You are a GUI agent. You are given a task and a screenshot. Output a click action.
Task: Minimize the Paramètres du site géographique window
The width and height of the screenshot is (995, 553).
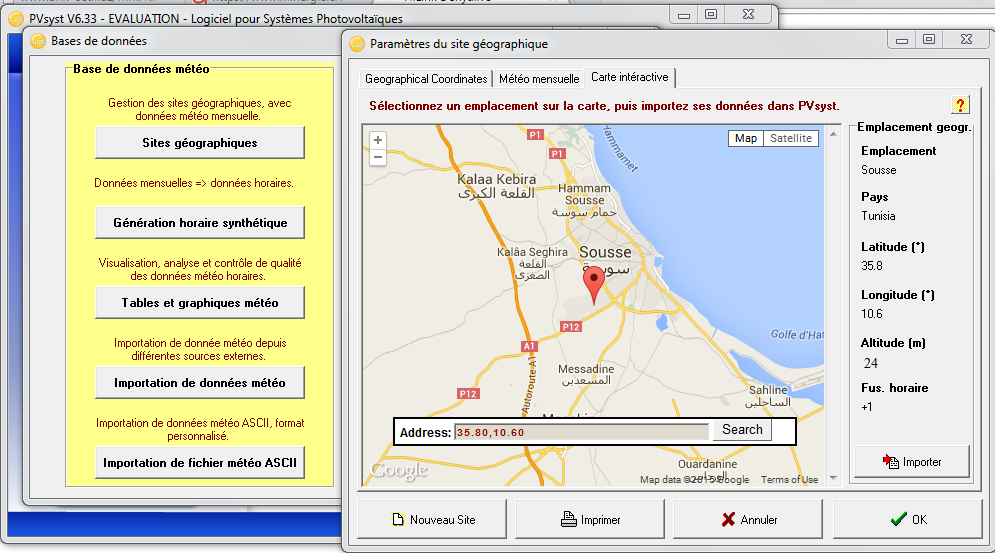click(902, 39)
